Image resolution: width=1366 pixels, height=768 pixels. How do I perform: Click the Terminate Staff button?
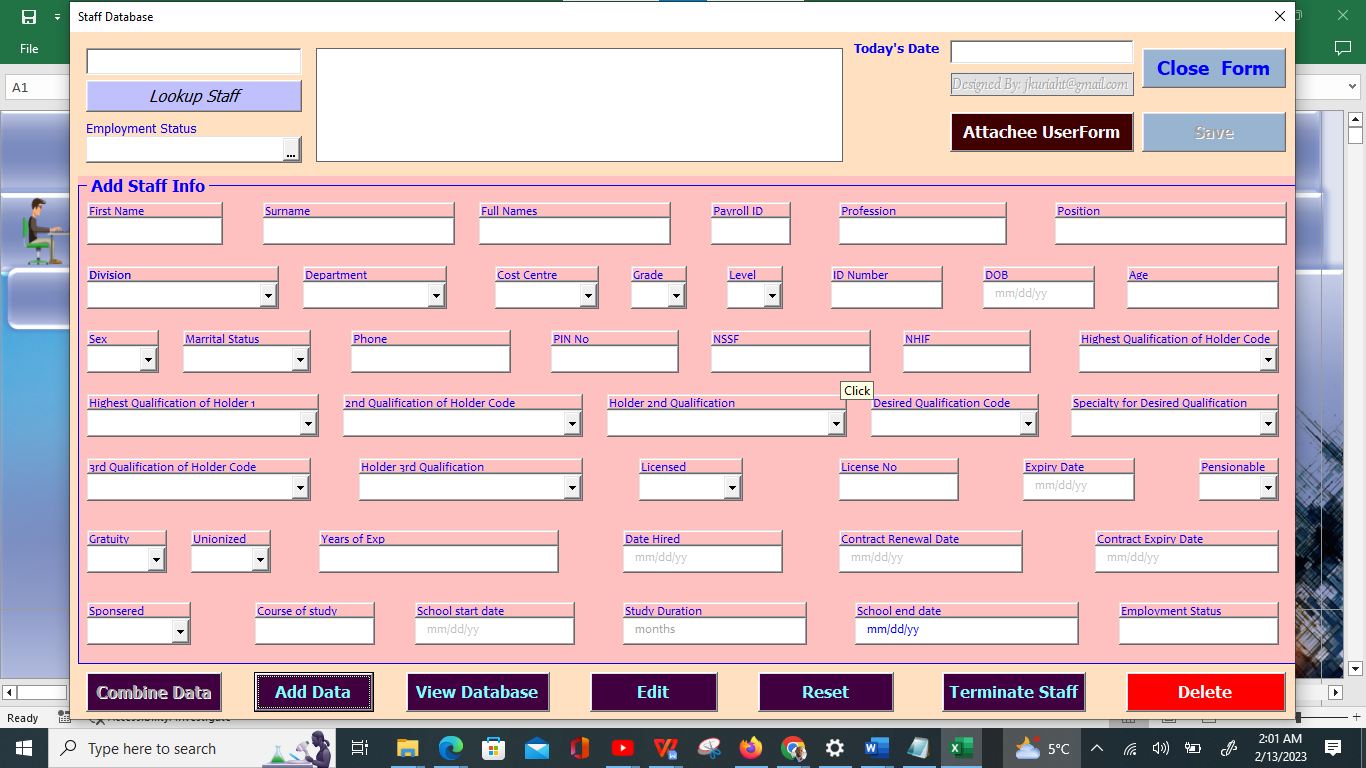pyautogui.click(x=1013, y=692)
